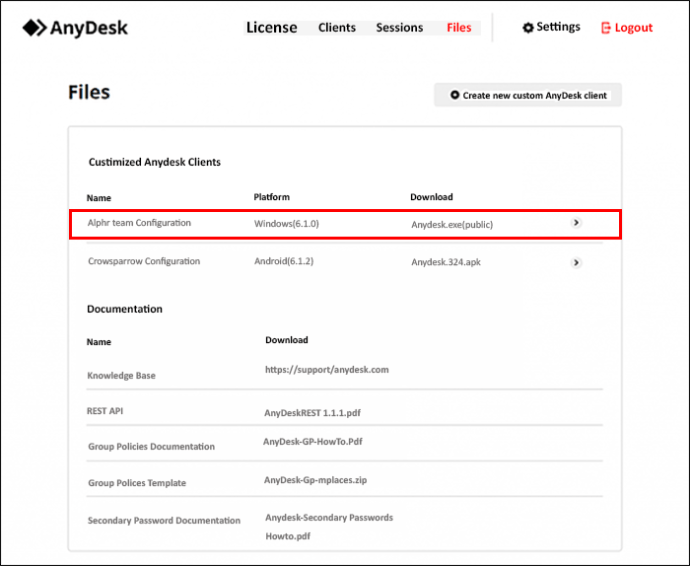The width and height of the screenshot is (690, 566).
Task: Go to the Sessions tab
Action: click(399, 28)
